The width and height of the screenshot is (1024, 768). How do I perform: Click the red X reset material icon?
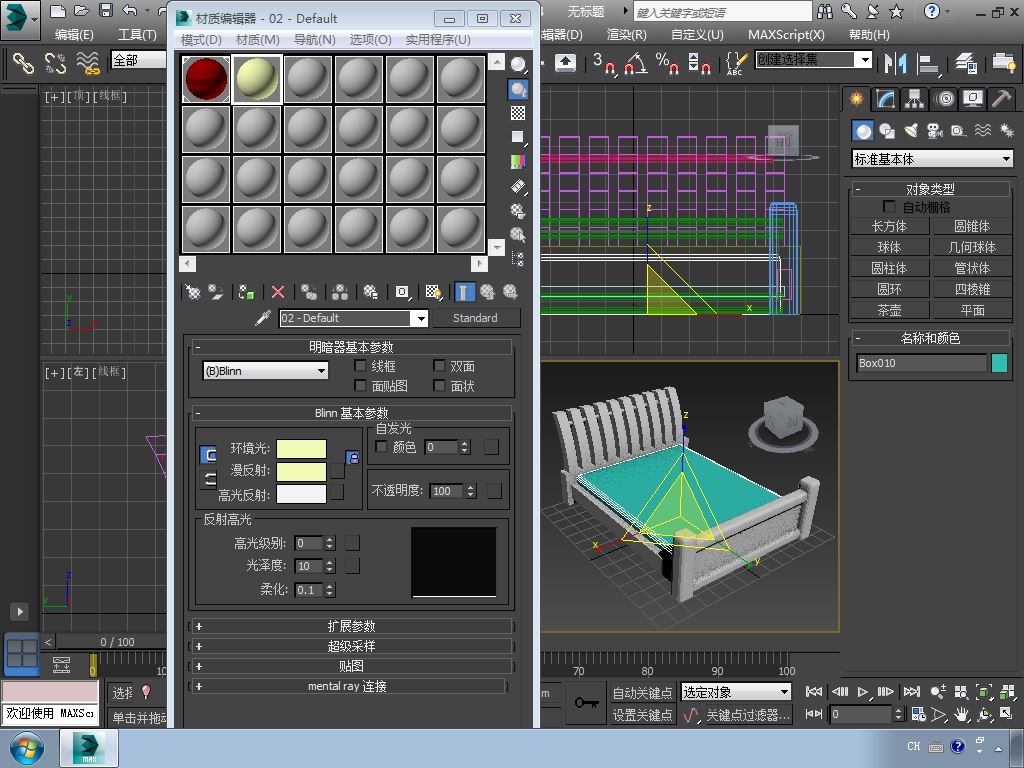click(278, 292)
